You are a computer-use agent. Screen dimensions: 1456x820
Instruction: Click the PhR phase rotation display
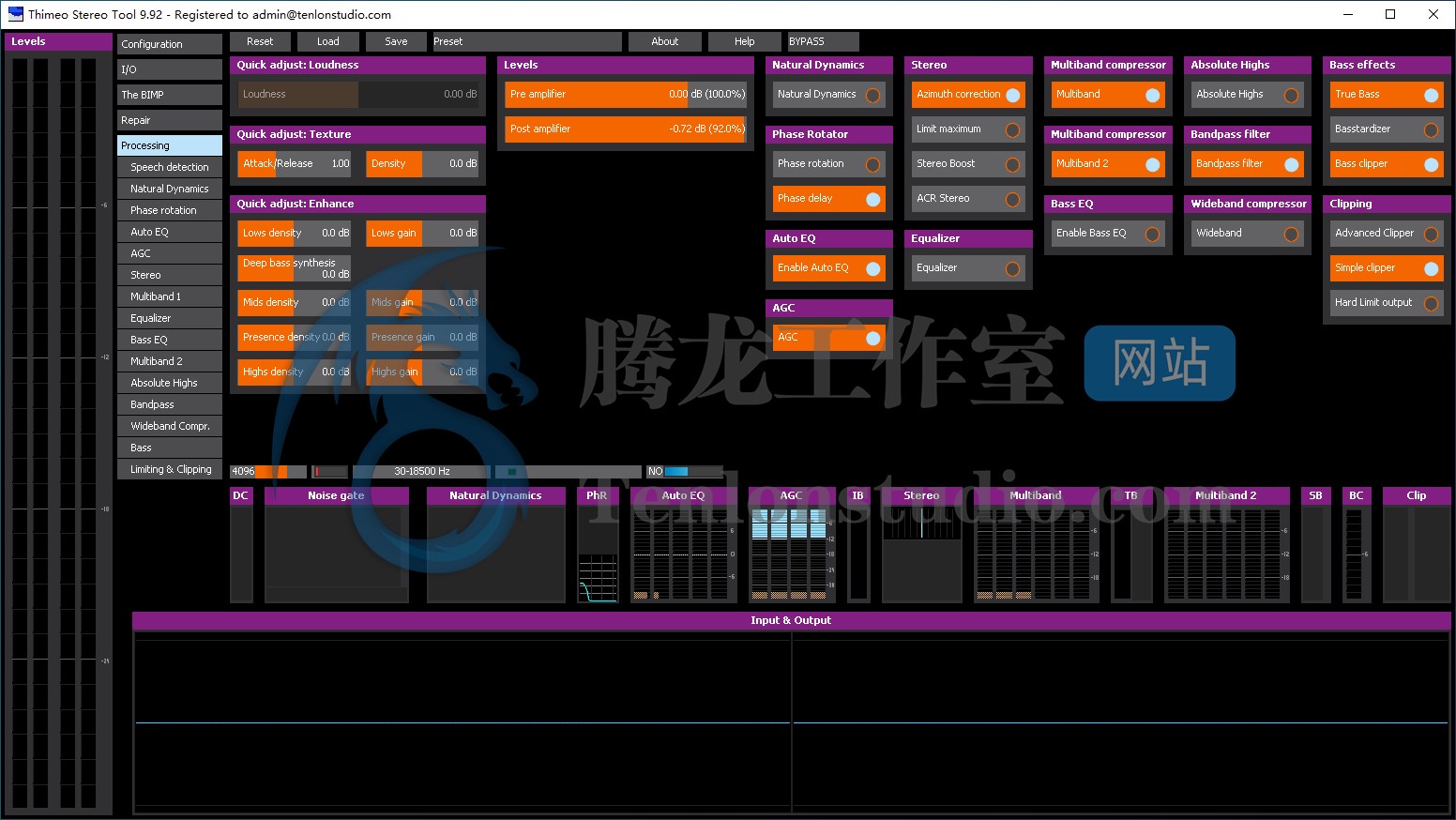[x=598, y=544]
